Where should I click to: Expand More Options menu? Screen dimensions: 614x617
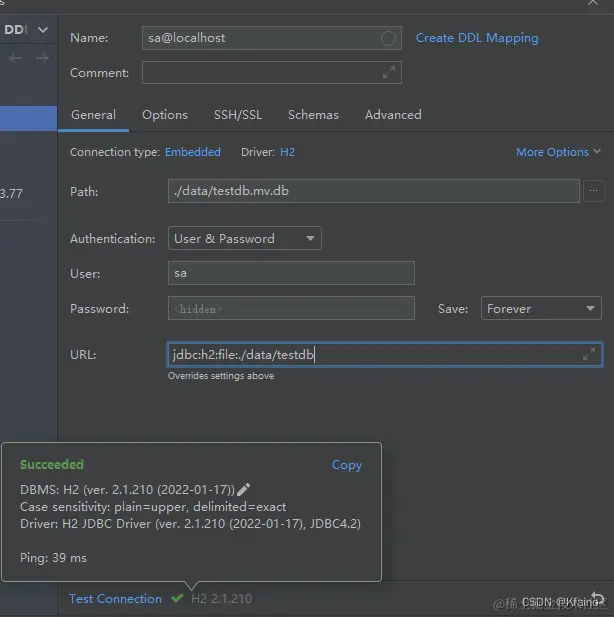(559, 152)
